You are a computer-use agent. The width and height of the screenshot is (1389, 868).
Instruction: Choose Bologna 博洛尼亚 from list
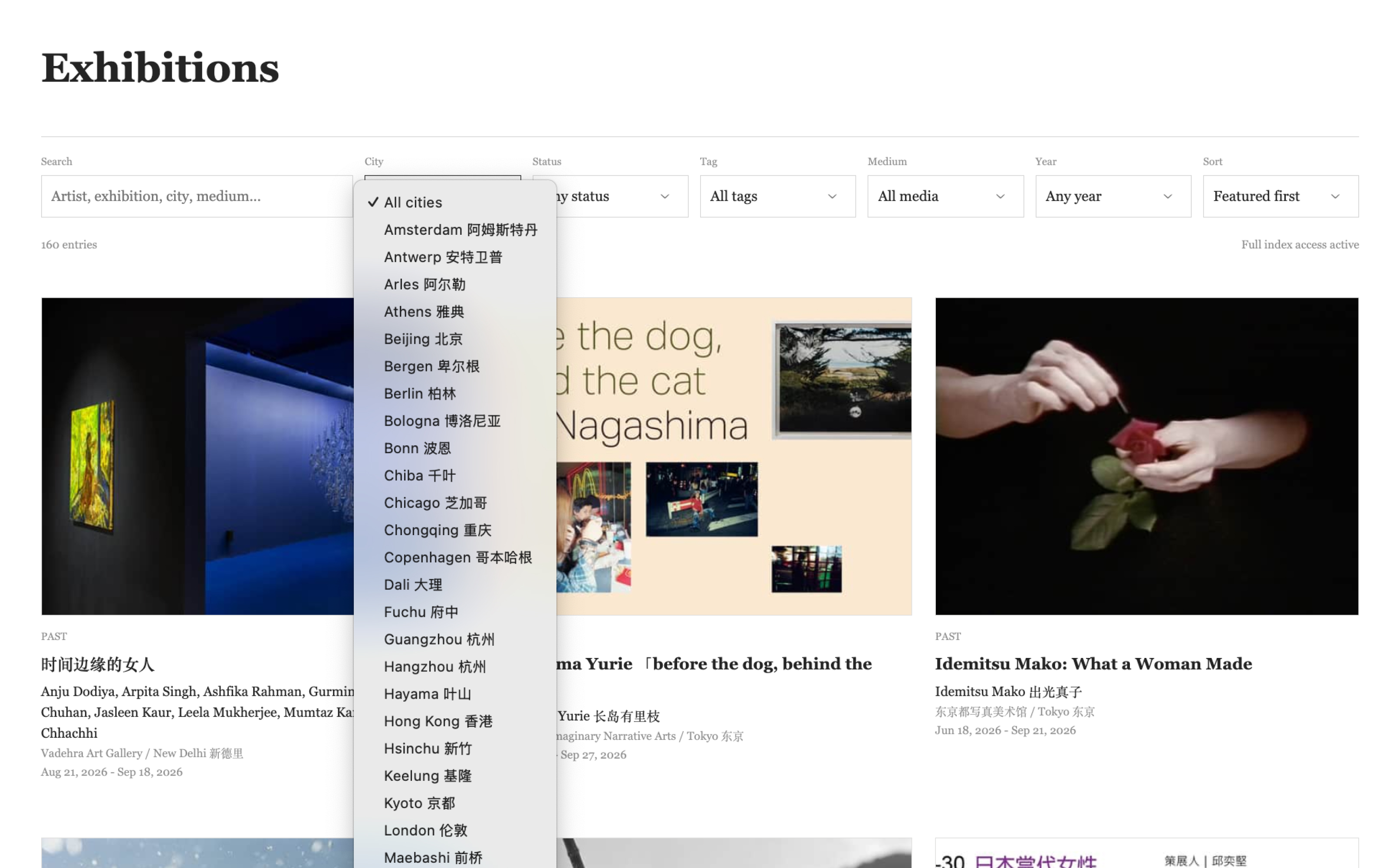[x=454, y=421]
